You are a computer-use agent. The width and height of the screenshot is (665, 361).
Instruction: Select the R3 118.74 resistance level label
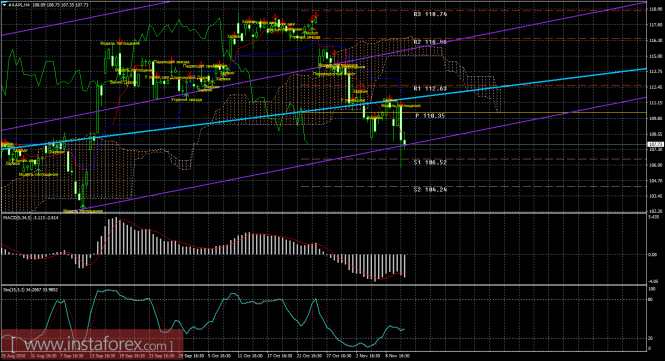click(x=430, y=14)
